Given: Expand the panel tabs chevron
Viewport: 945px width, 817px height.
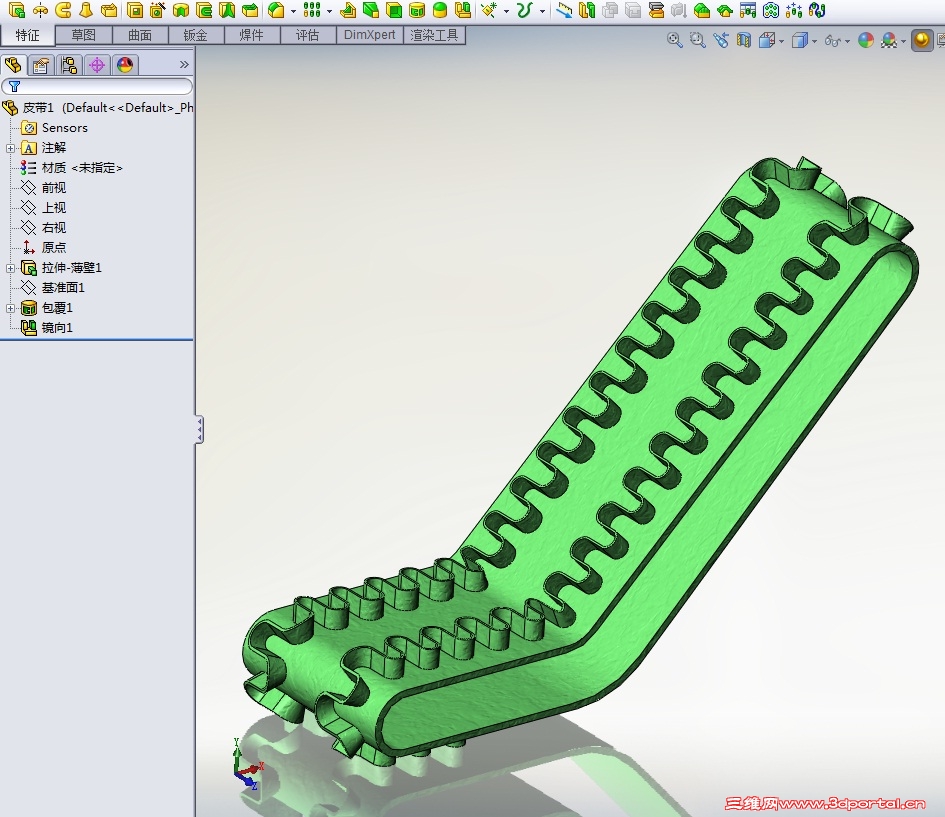Looking at the screenshot, I should [184, 64].
